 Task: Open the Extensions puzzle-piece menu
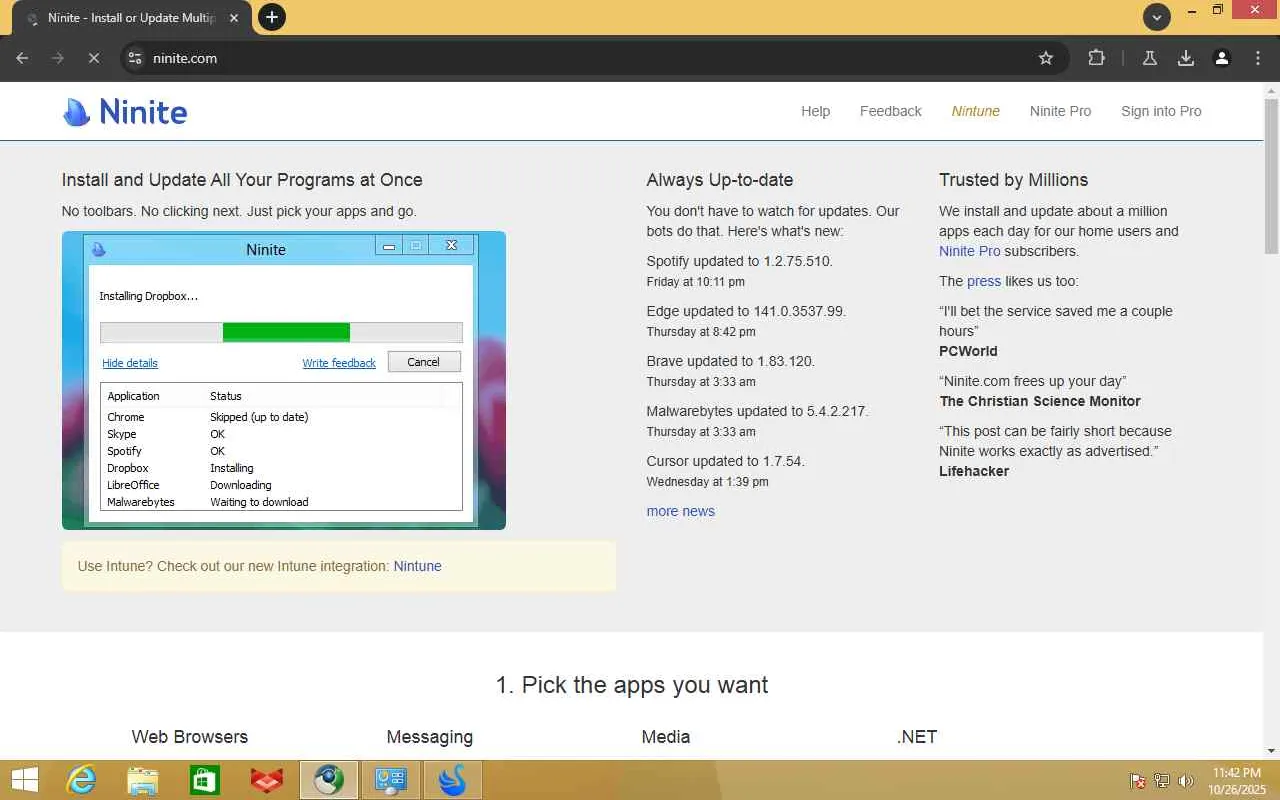[x=1096, y=58]
